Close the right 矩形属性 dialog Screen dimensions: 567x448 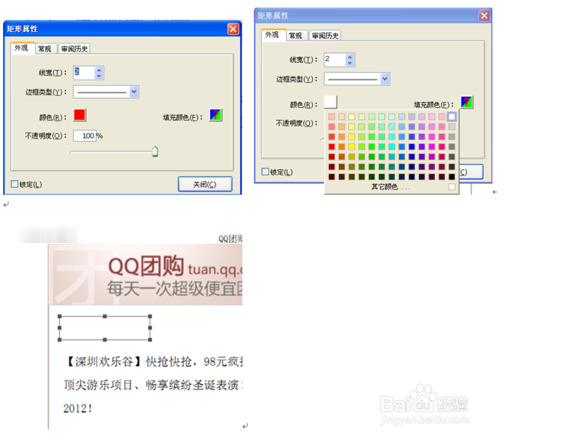coord(484,16)
